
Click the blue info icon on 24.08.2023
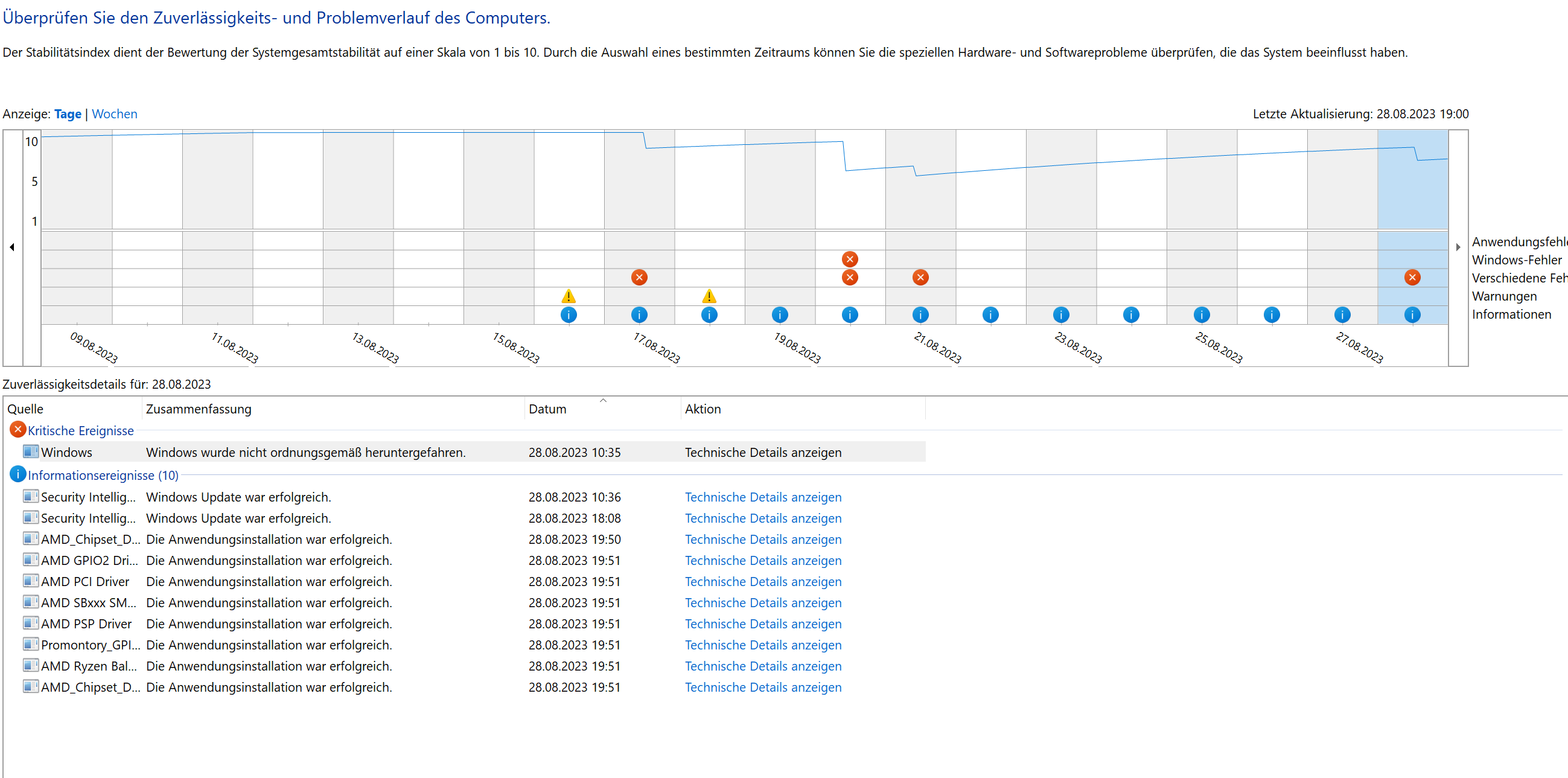(x=1130, y=314)
